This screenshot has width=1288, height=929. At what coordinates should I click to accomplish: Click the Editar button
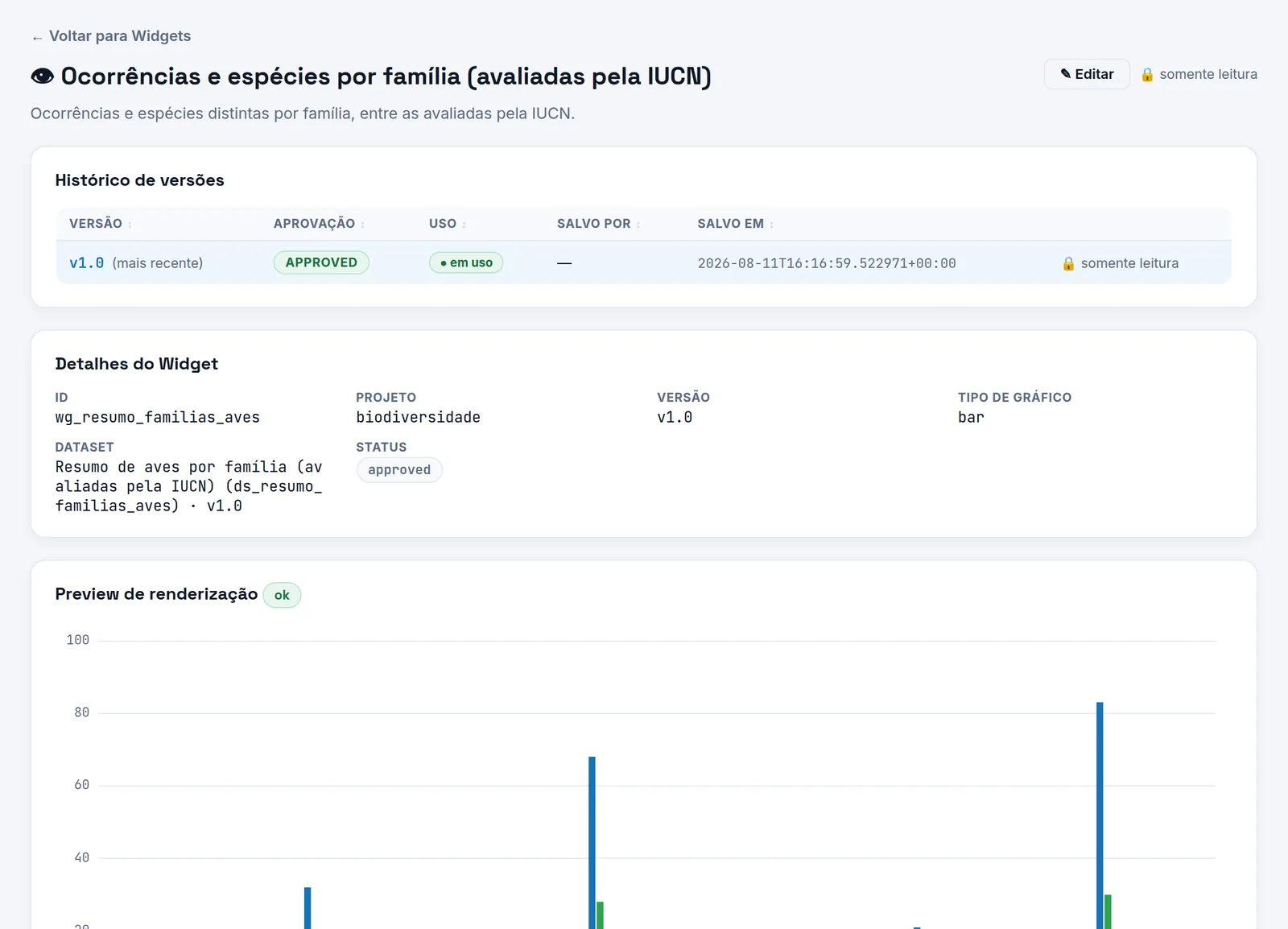coord(1087,74)
